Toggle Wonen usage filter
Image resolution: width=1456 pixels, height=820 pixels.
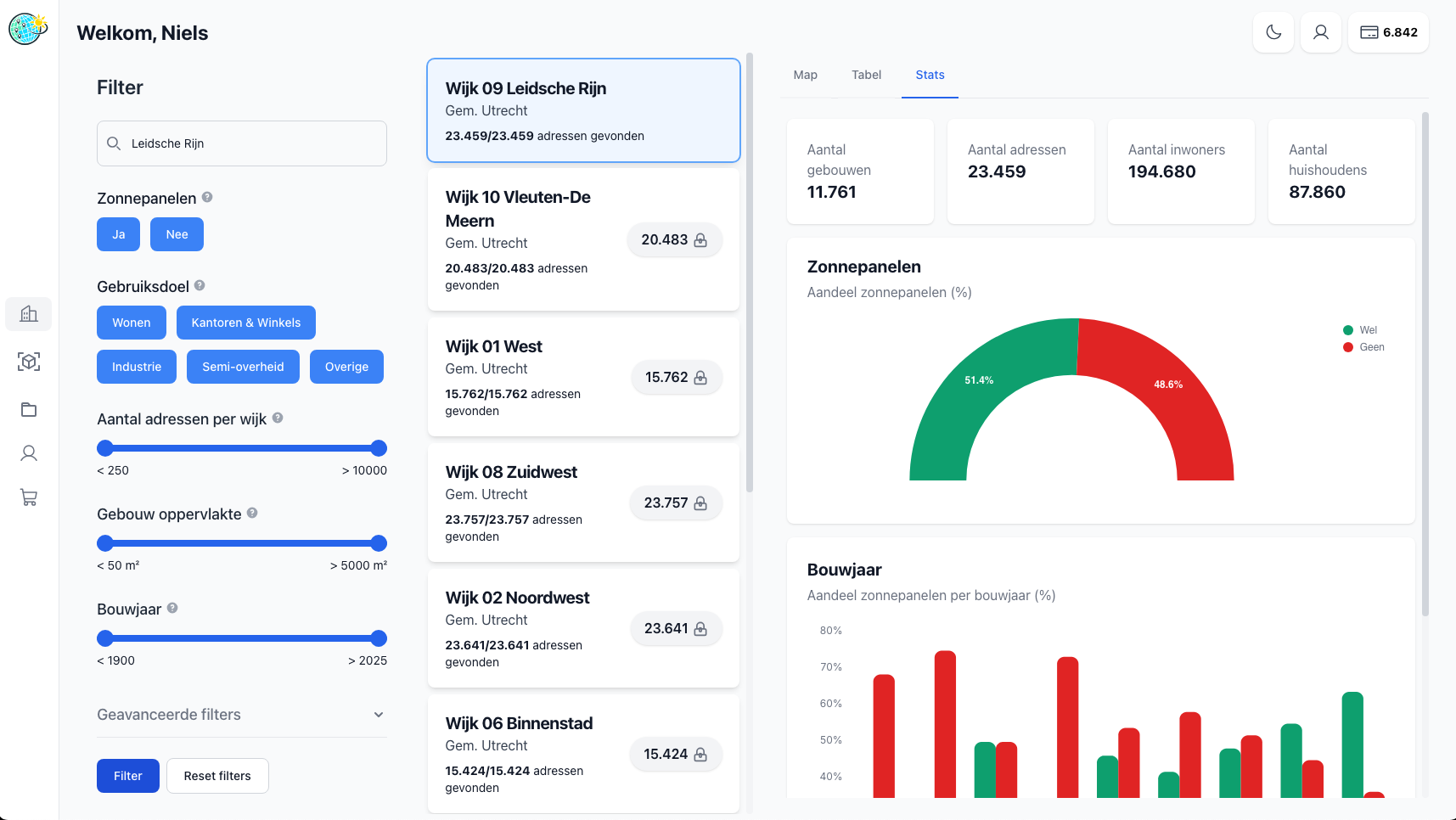[x=132, y=323]
